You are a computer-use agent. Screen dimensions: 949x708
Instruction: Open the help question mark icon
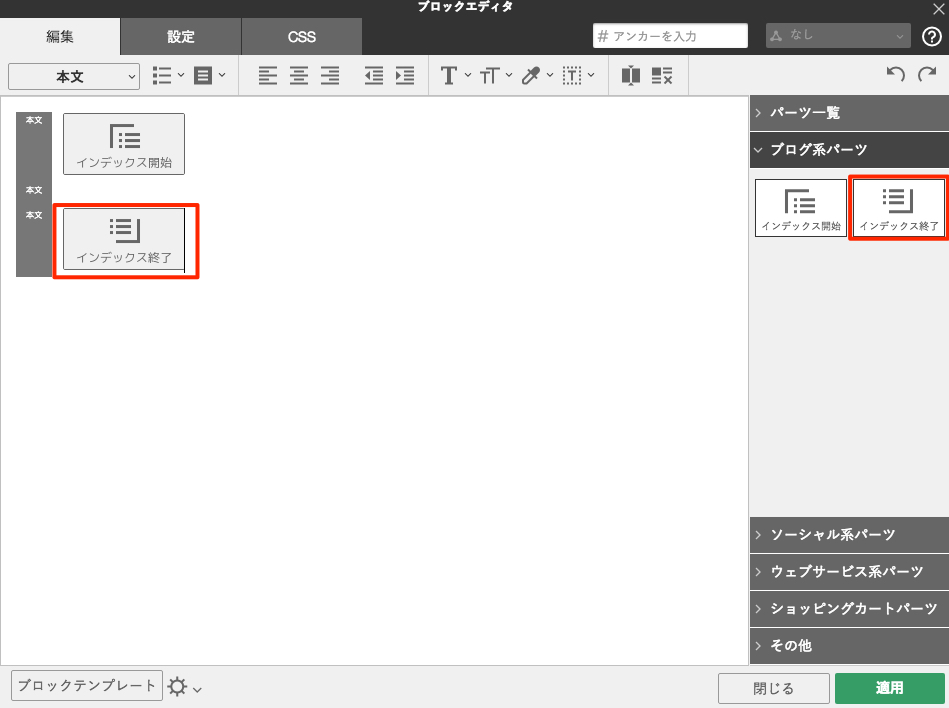[931, 36]
